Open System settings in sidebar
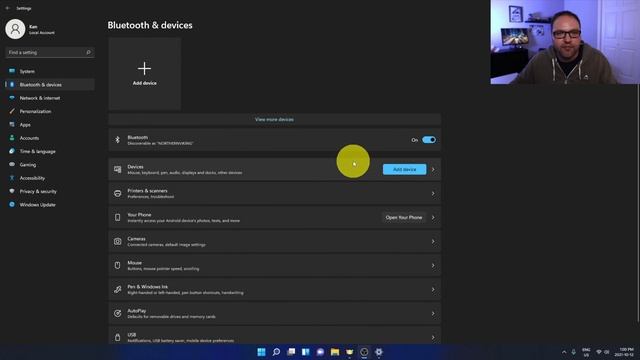The height and width of the screenshot is (360, 640). (x=49, y=71)
